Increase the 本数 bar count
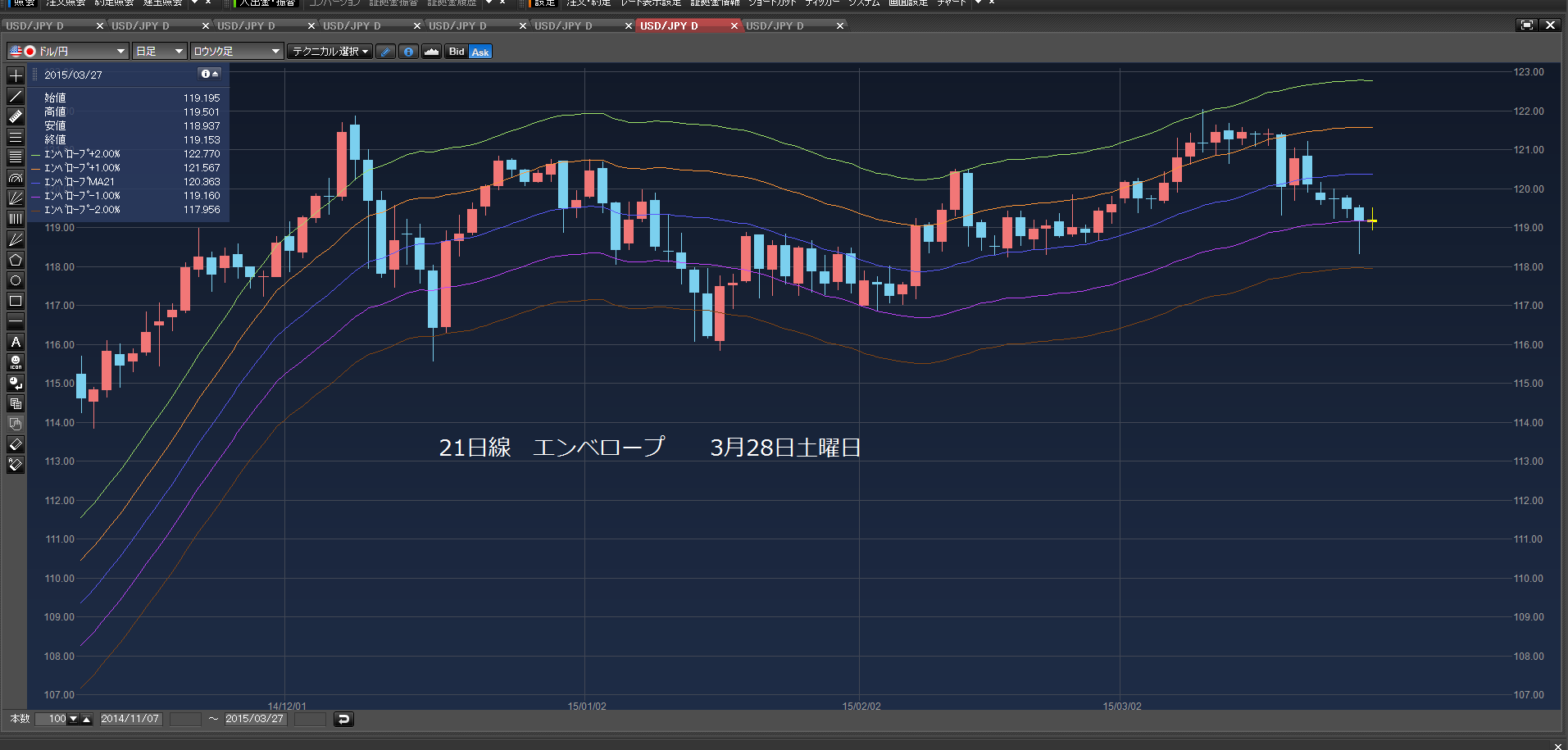This screenshot has height=750, width=1568. pyautogui.click(x=87, y=719)
